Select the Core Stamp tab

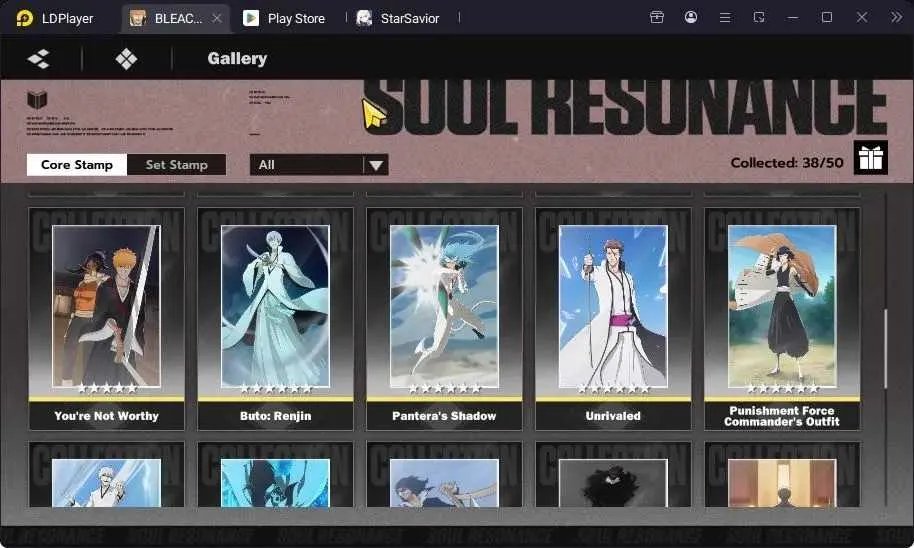(x=77, y=165)
